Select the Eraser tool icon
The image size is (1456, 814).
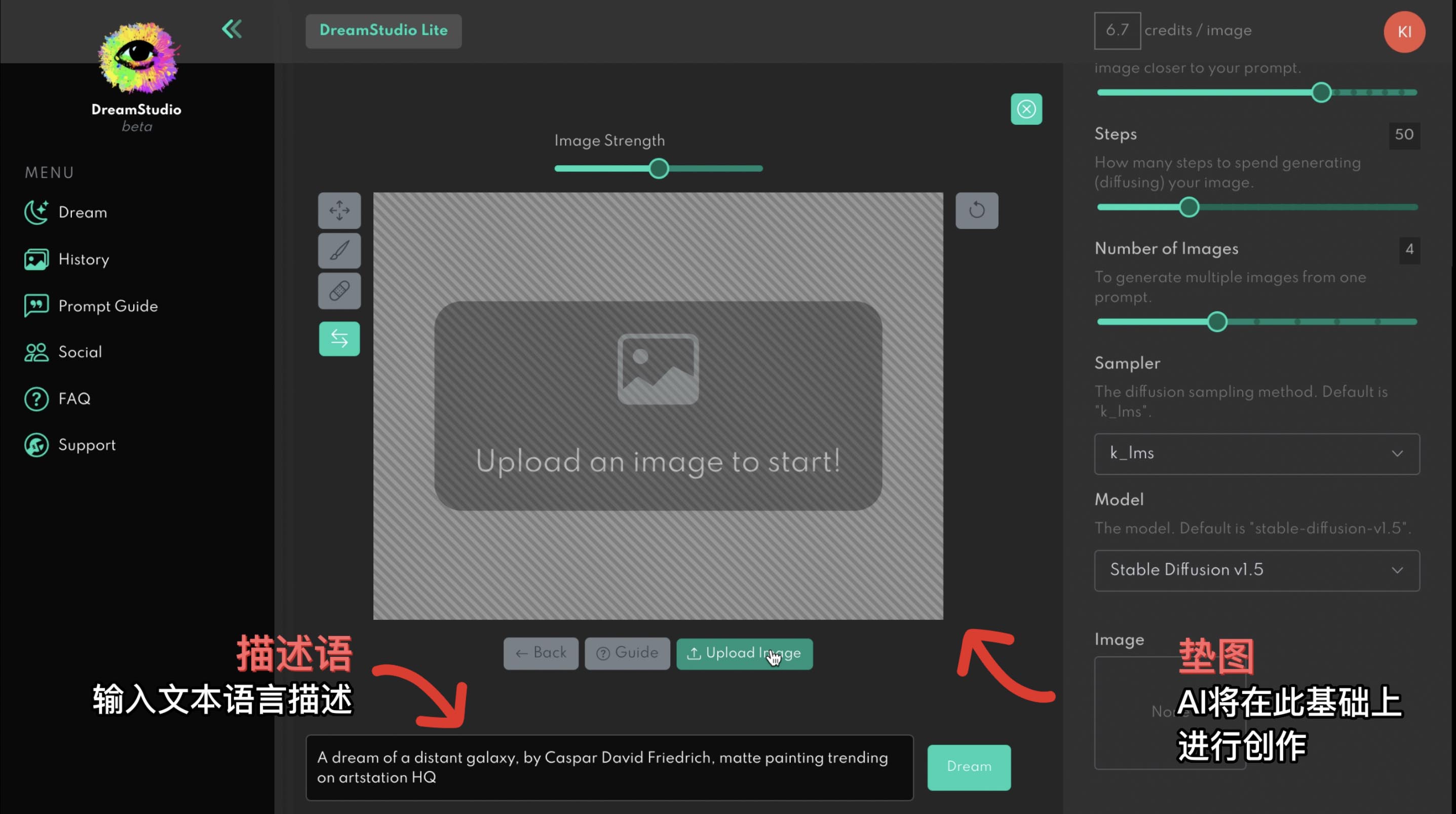coord(339,291)
